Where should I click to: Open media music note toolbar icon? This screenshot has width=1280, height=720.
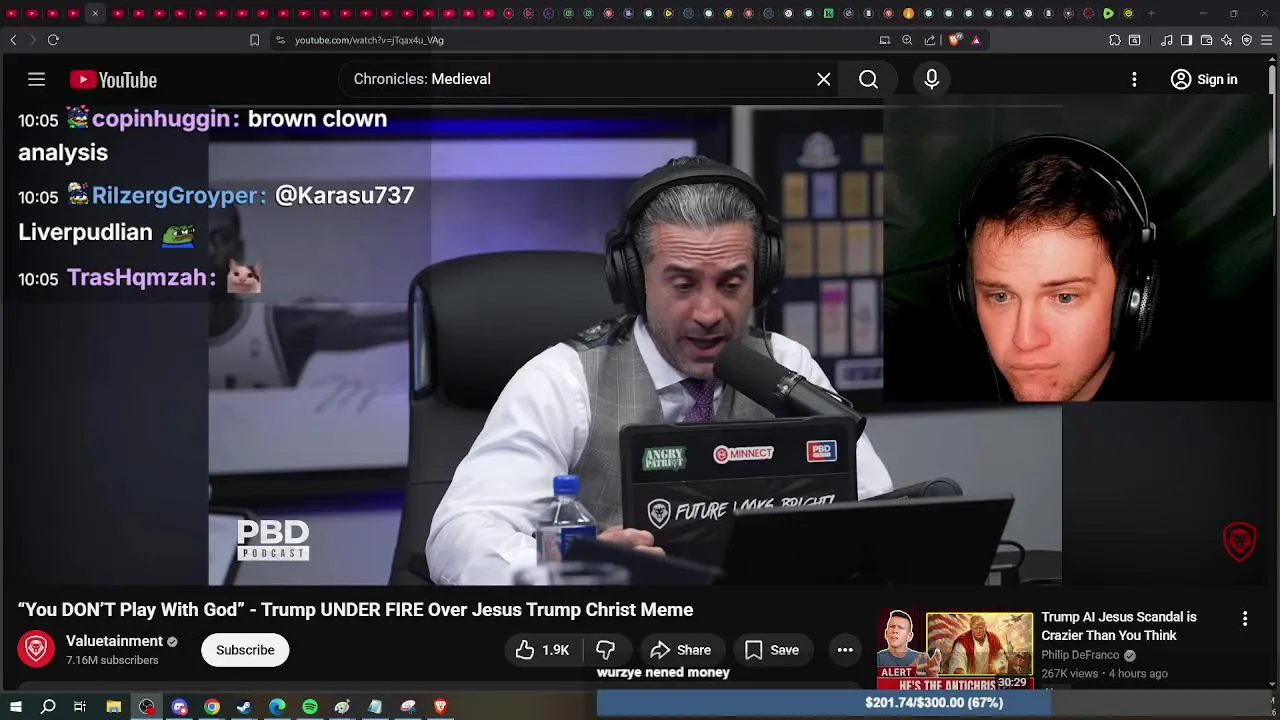1166,40
